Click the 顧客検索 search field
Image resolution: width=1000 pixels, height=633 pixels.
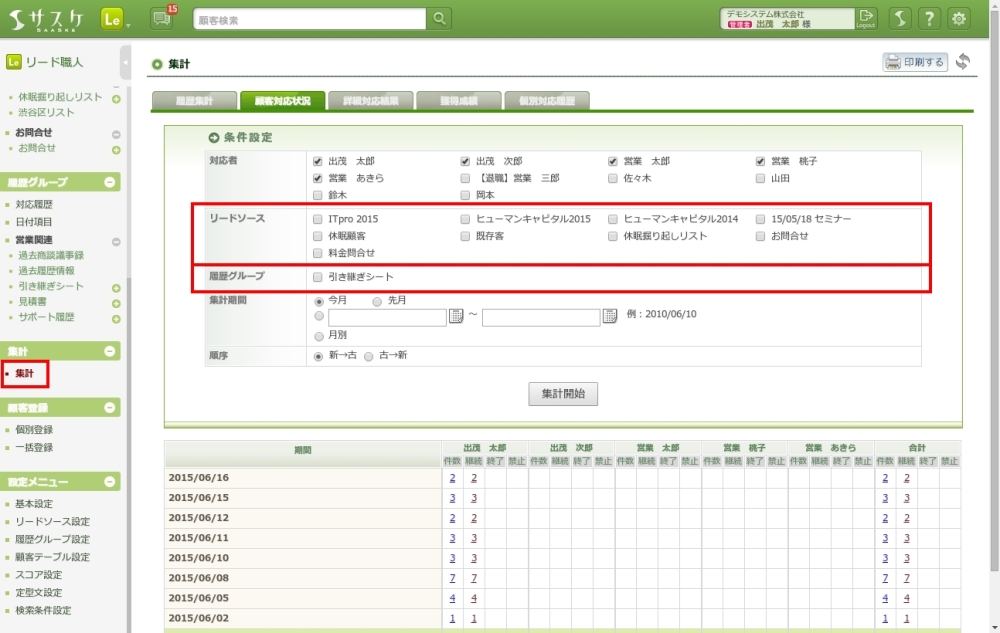click(x=308, y=19)
